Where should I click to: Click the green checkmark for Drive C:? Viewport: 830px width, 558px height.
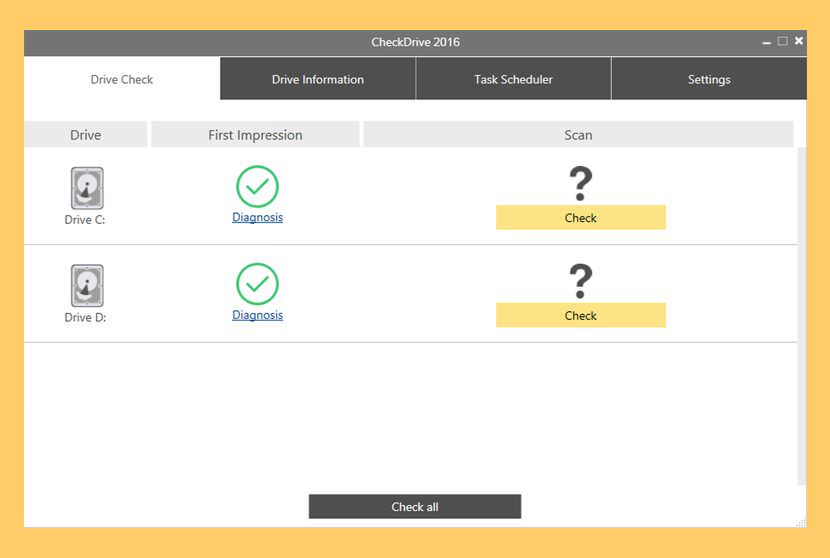pyautogui.click(x=257, y=186)
